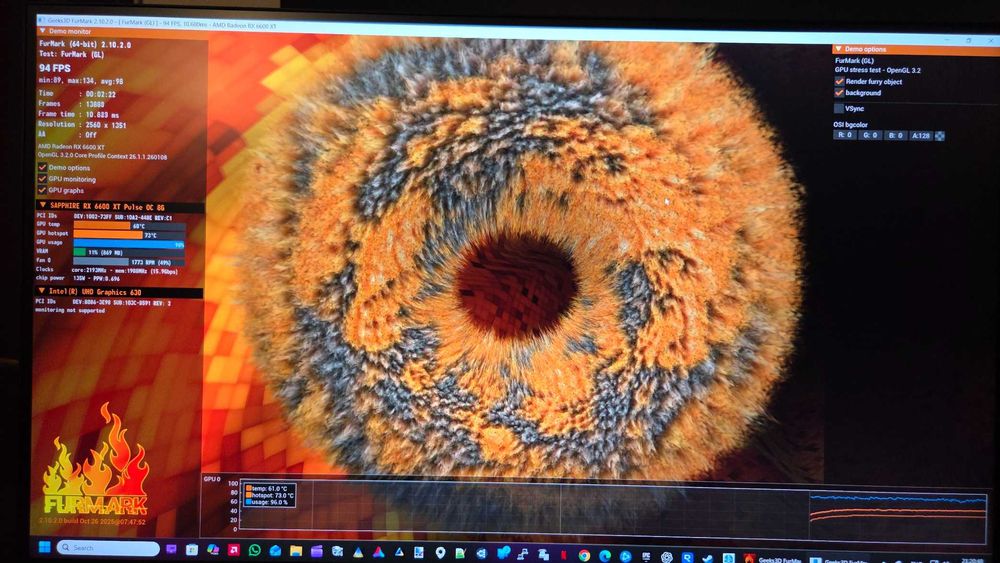The image size is (1000, 563).
Task: Uncheck Demo options in Demo monitor
Action: [43, 168]
